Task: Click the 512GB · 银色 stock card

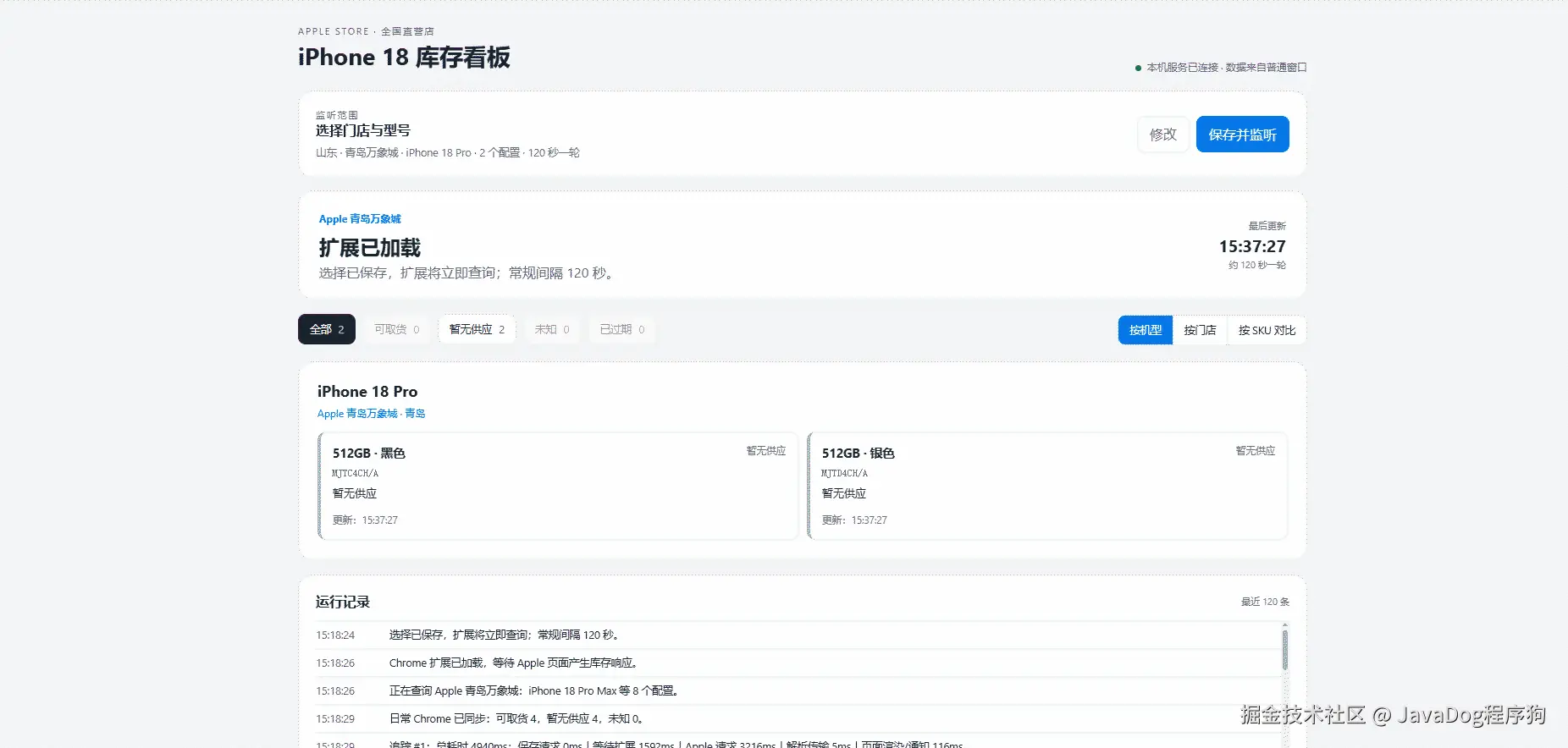Action: click(x=1047, y=486)
